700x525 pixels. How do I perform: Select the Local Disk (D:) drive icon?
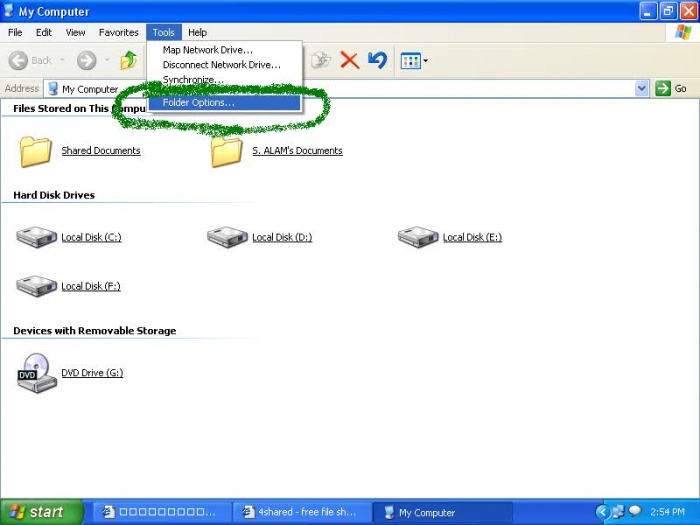[227, 237]
